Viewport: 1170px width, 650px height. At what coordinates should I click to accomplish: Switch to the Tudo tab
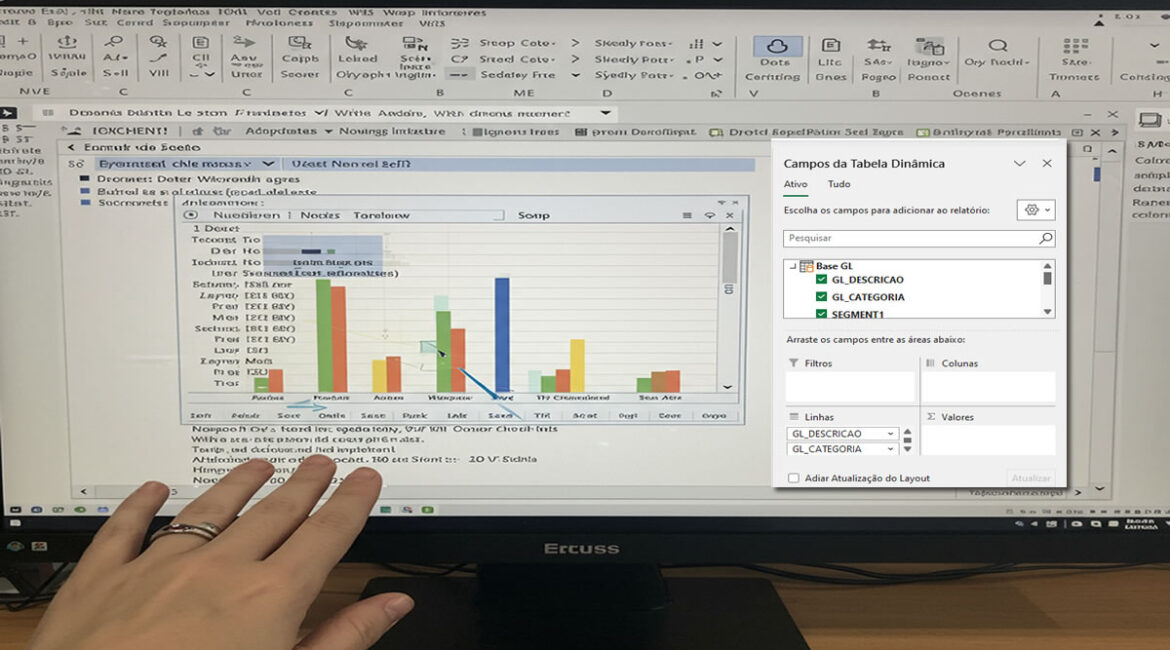(839, 184)
